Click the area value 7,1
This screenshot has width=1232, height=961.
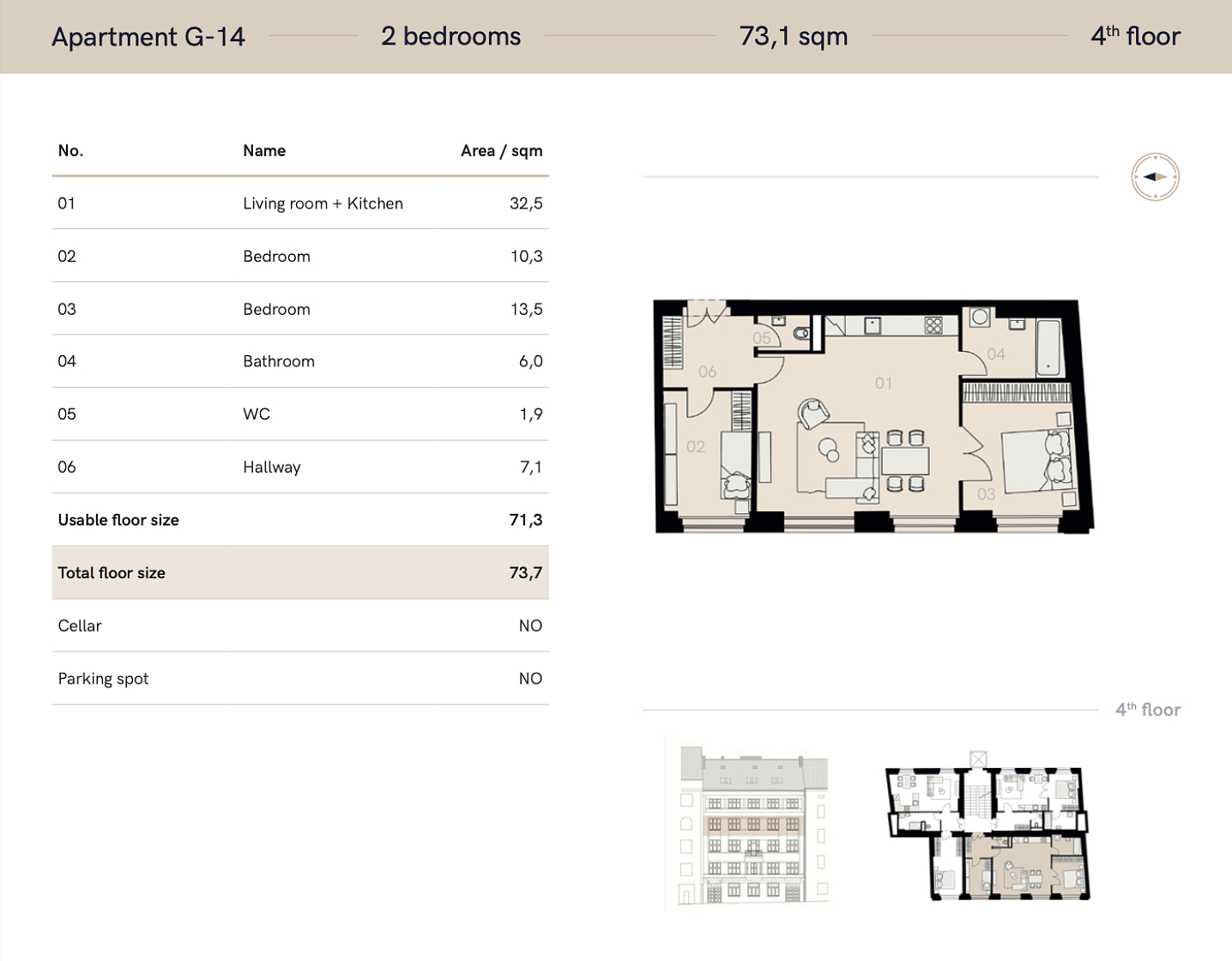pyautogui.click(x=531, y=468)
